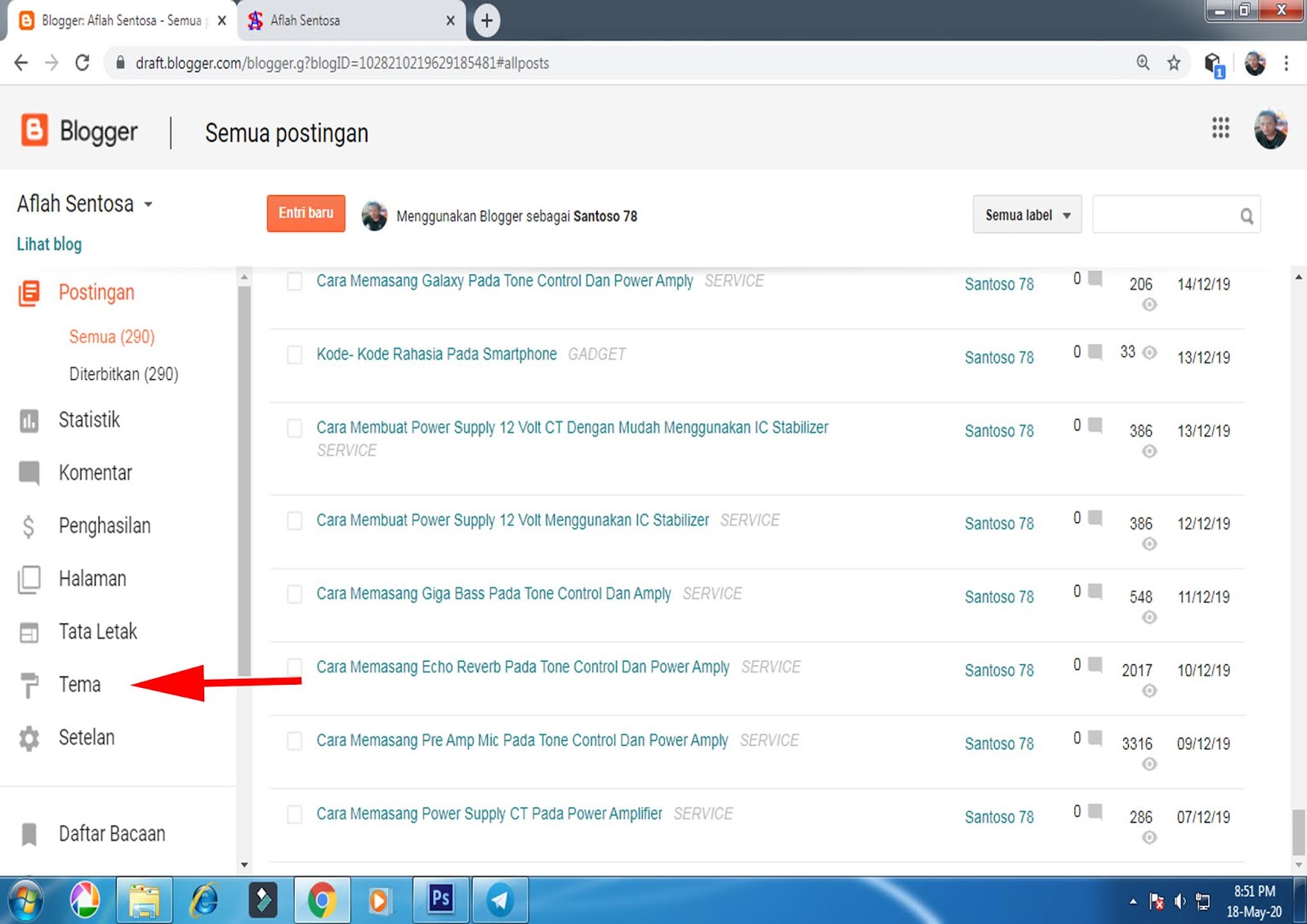Screen dimensions: 1307x924
Task: Click the Daftar Bacaan bookmark icon
Action: coord(29,833)
